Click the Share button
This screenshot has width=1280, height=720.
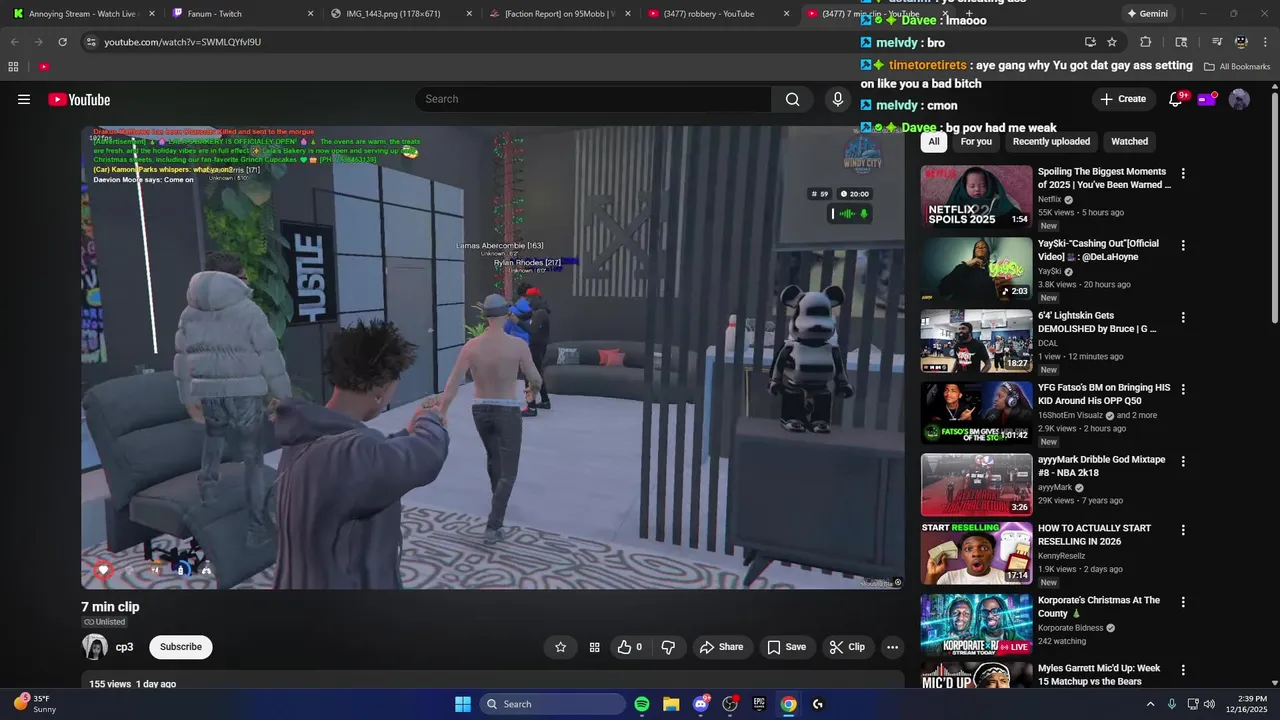point(721,647)
